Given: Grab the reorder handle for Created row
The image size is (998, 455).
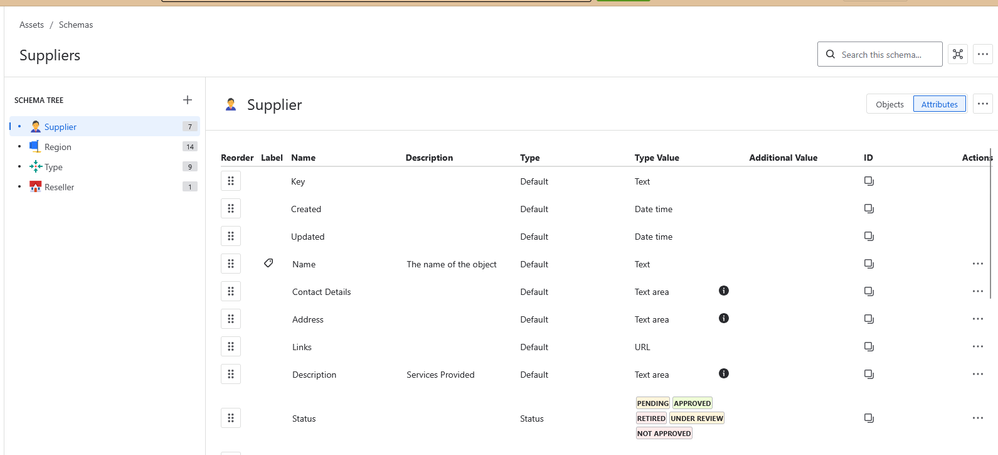Looking at the screenshot, I should pyautogui.click(x=230, y=208).
